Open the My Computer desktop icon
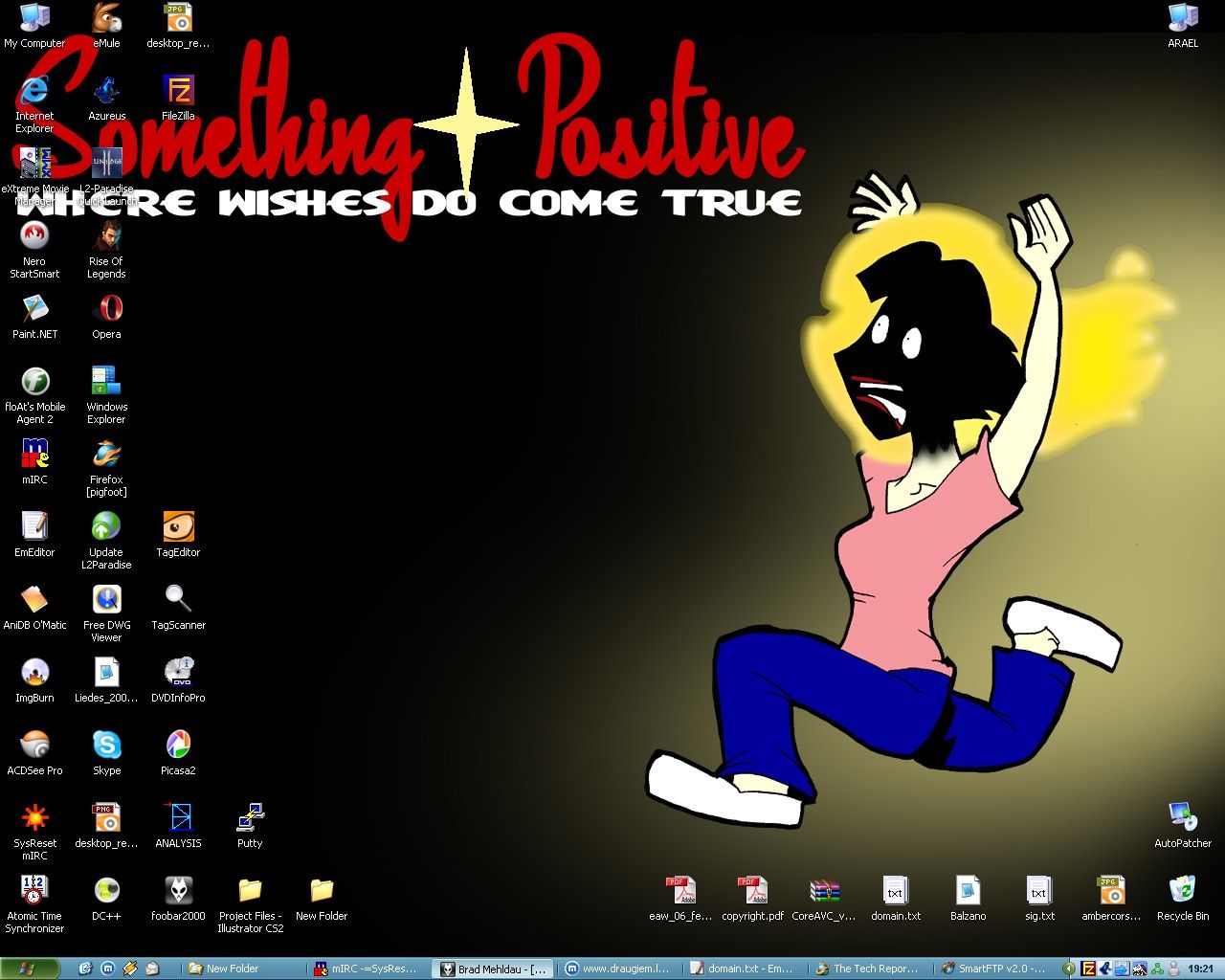This screenshot has height=980, width=1225. [34, 25]
